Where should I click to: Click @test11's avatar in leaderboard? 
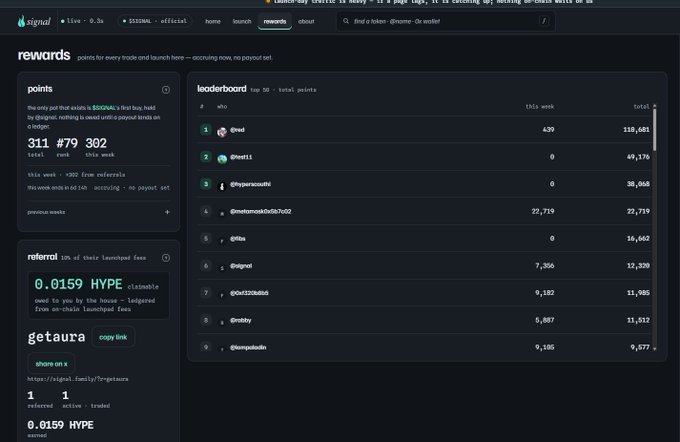(x=222, y=159)
